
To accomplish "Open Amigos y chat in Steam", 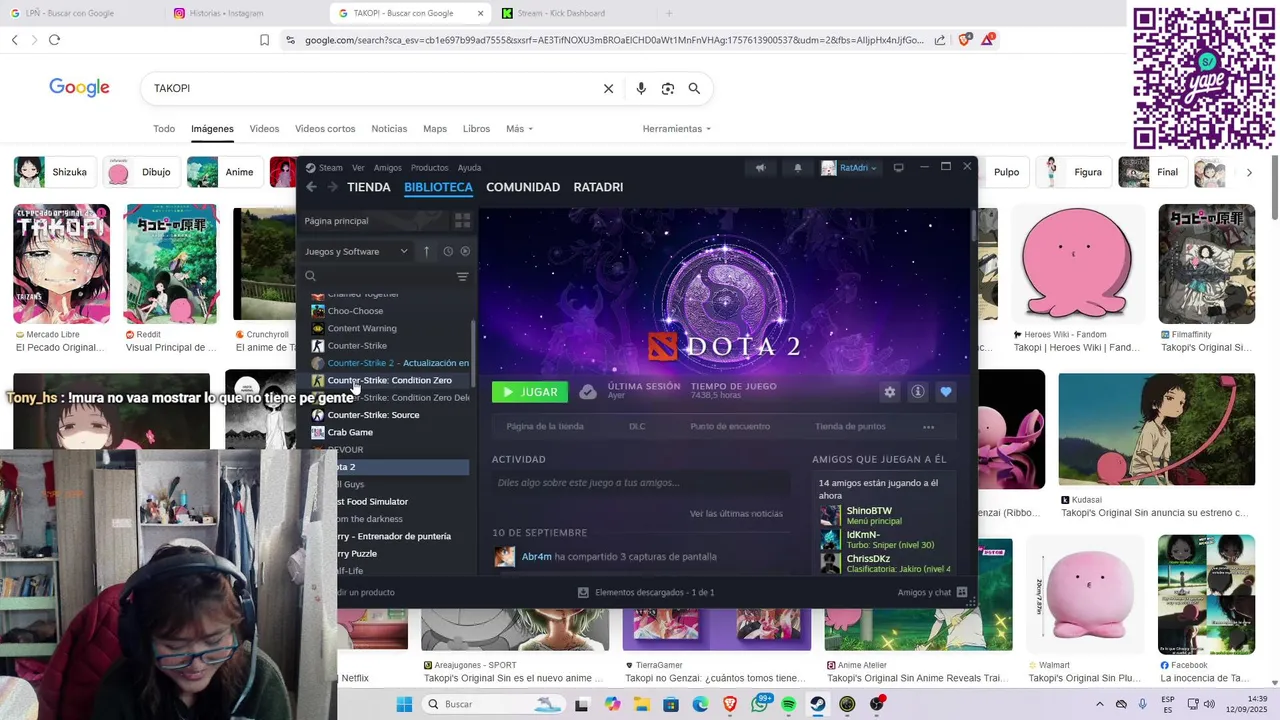I will [933, 592].
